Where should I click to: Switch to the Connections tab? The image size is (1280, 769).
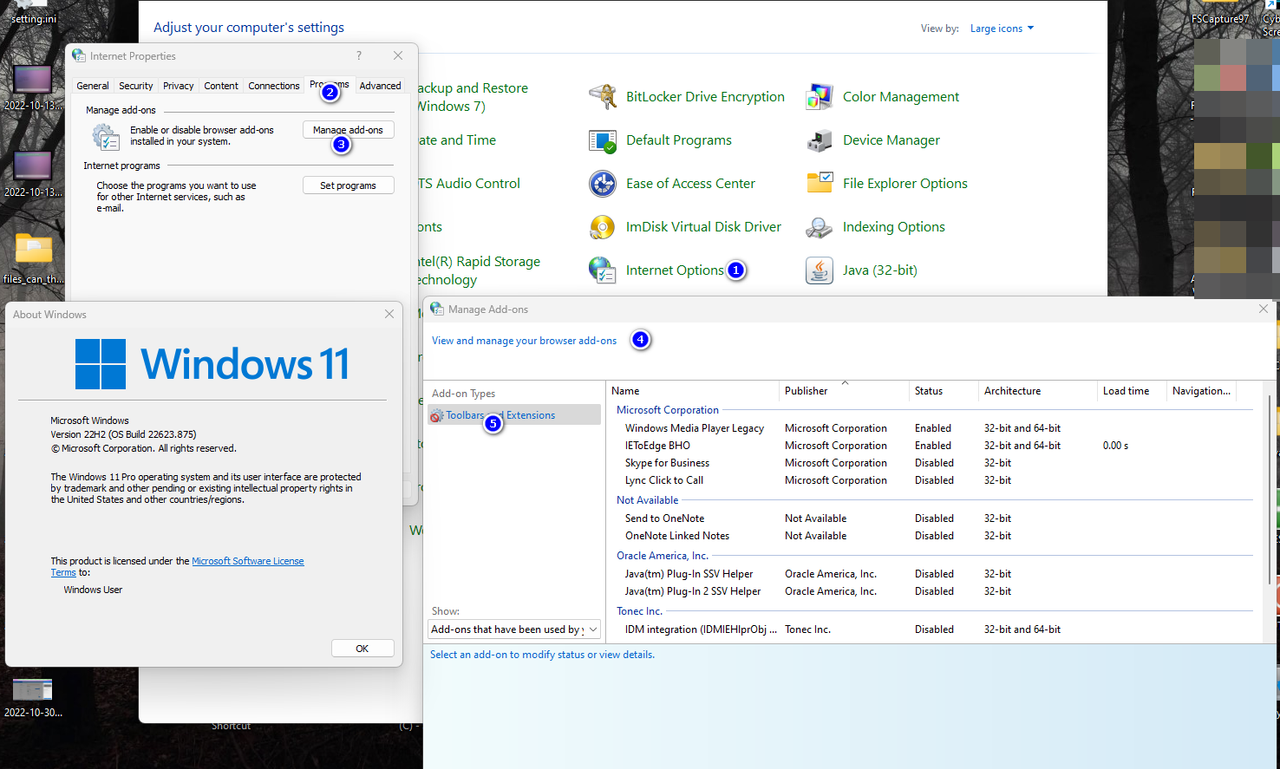[274, 86]
